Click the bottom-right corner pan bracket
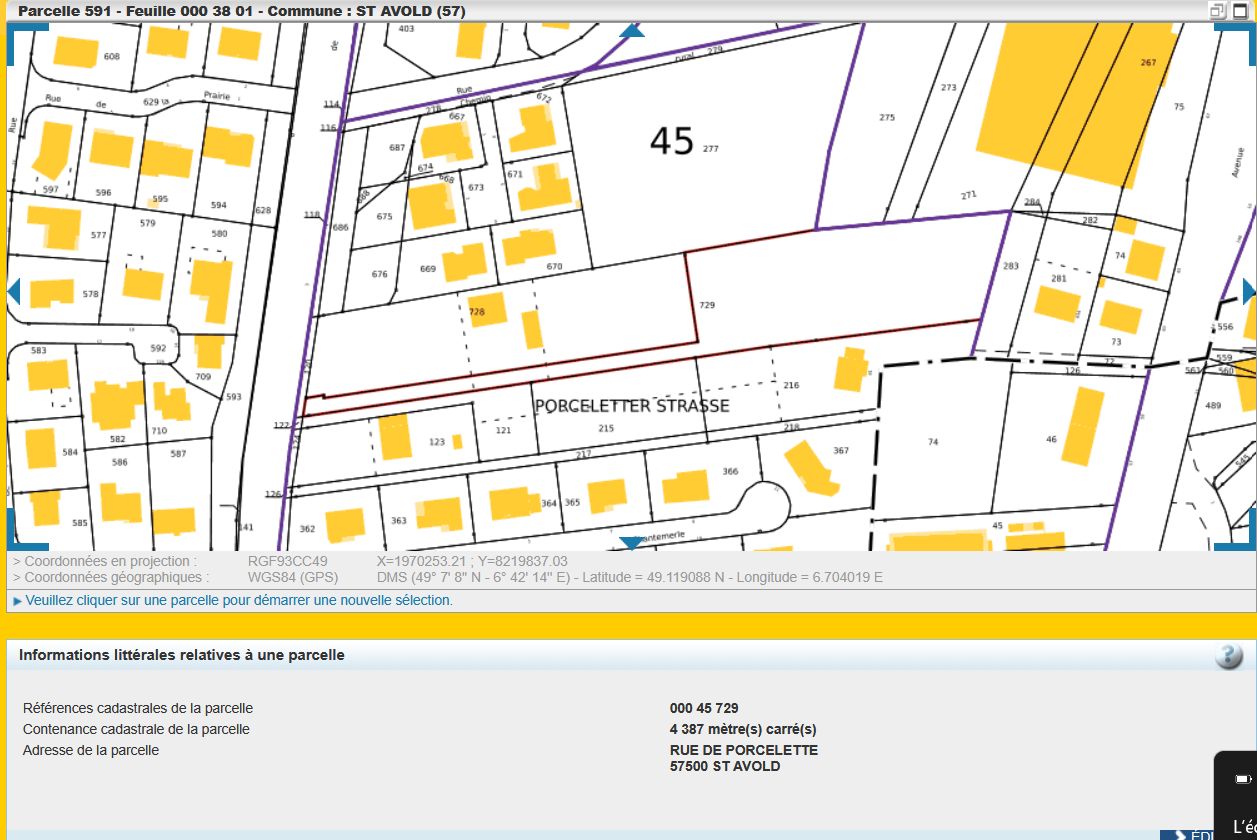The image size is (1257, 840). 1237,535
